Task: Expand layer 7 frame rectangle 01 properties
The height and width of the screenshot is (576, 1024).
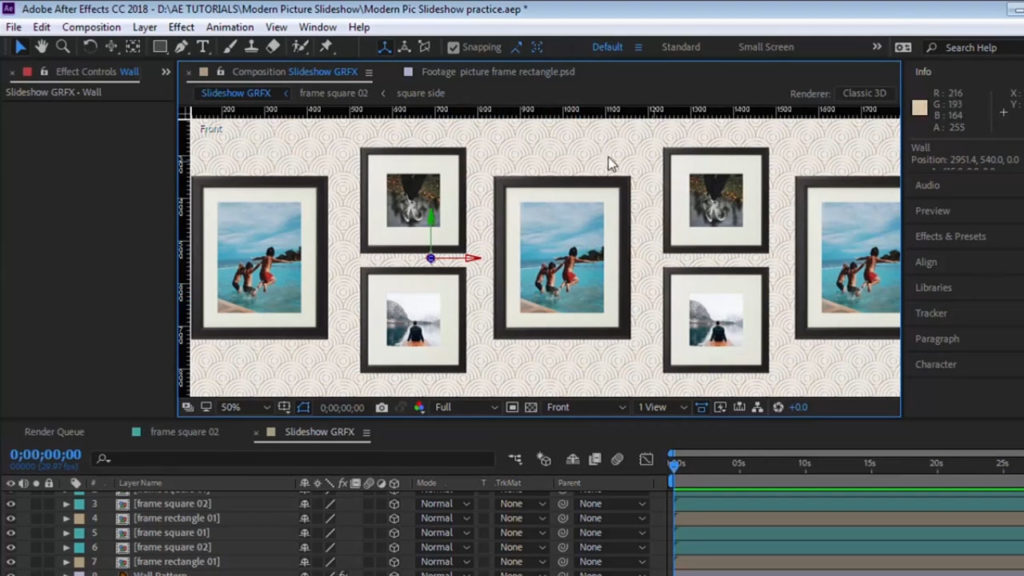Action: (66, 562)
